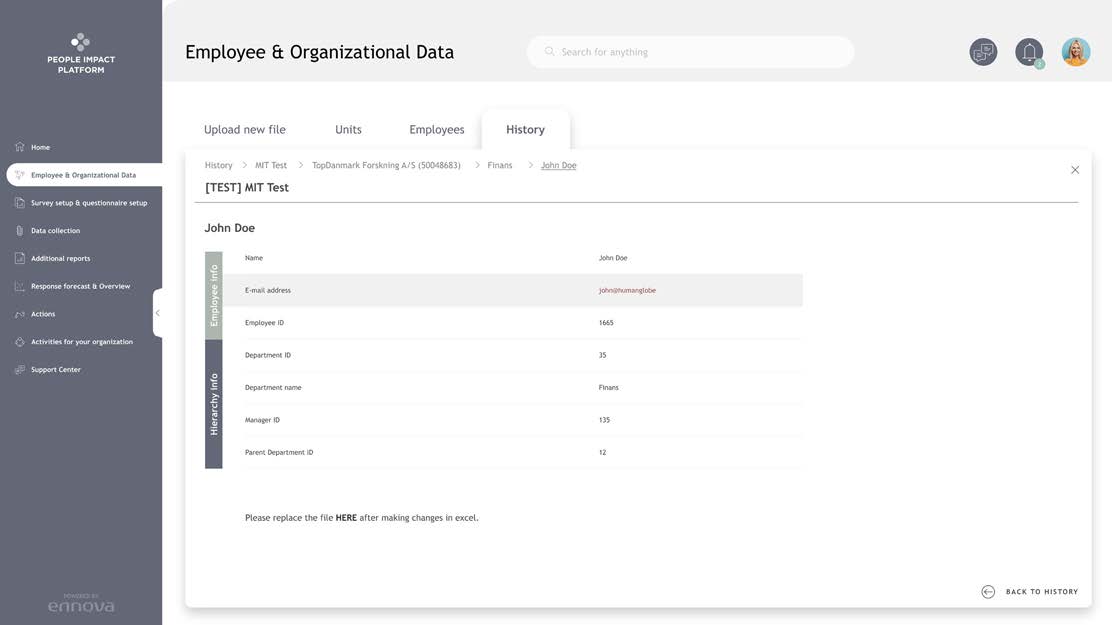
Task: Open the user profile avatar menu
Action: pos(1076,52)
